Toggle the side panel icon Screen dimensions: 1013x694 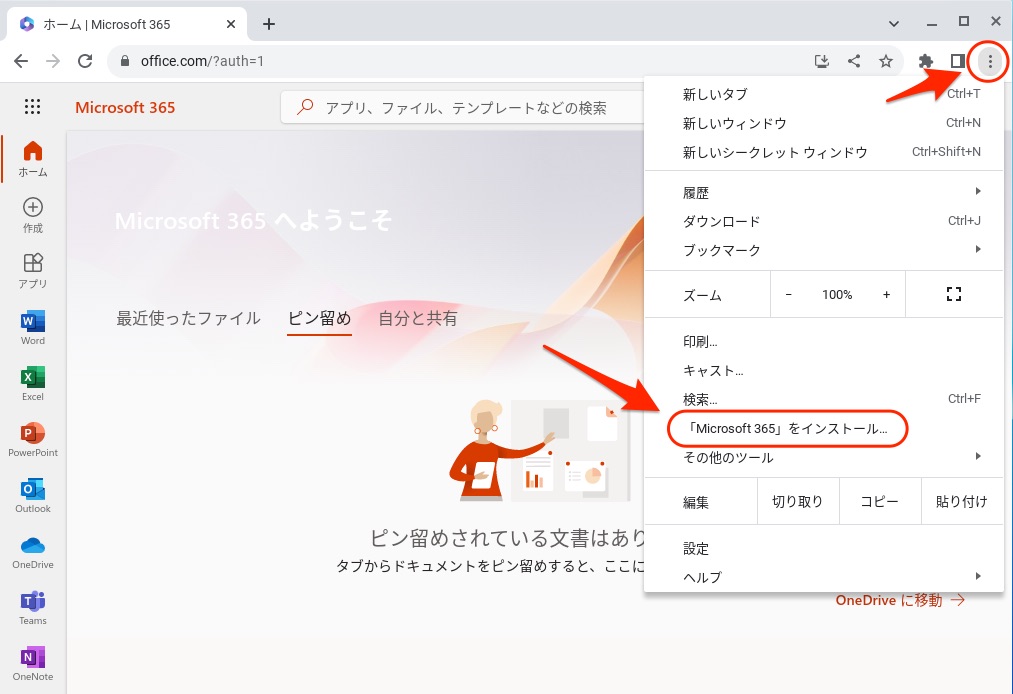click(x=957, y=61)
